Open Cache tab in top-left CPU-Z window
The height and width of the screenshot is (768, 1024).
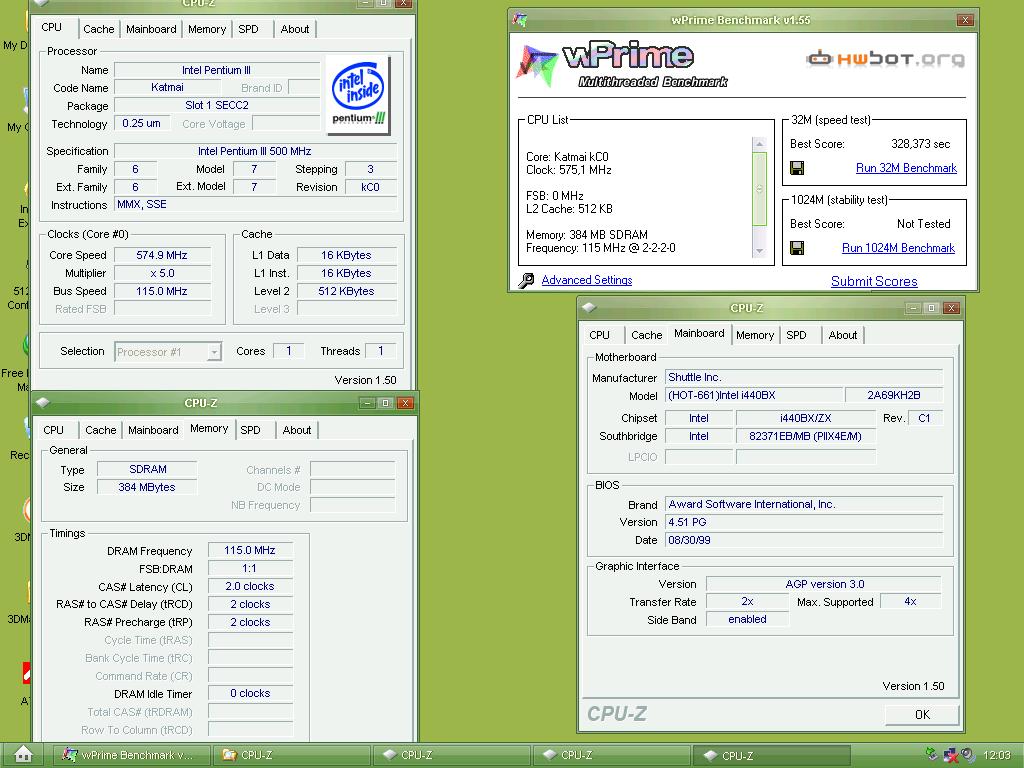point(99,29)
